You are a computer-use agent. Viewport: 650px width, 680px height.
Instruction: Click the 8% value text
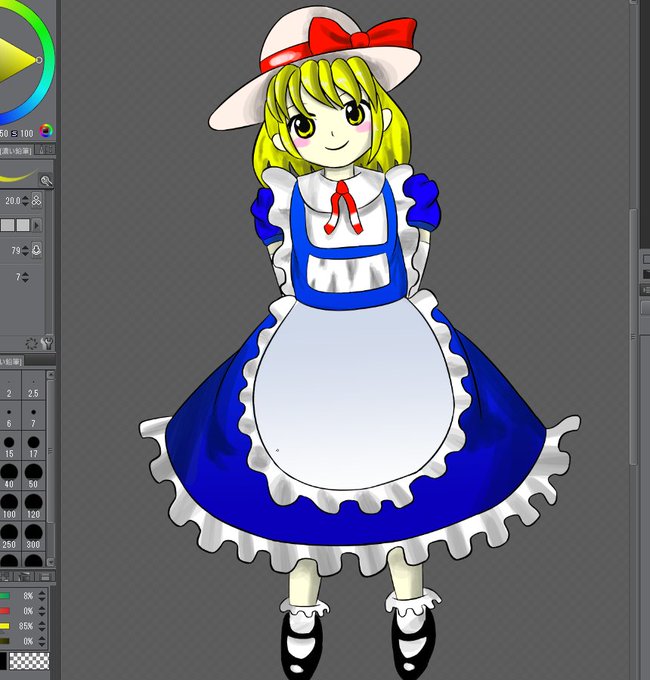click(28, 596)
